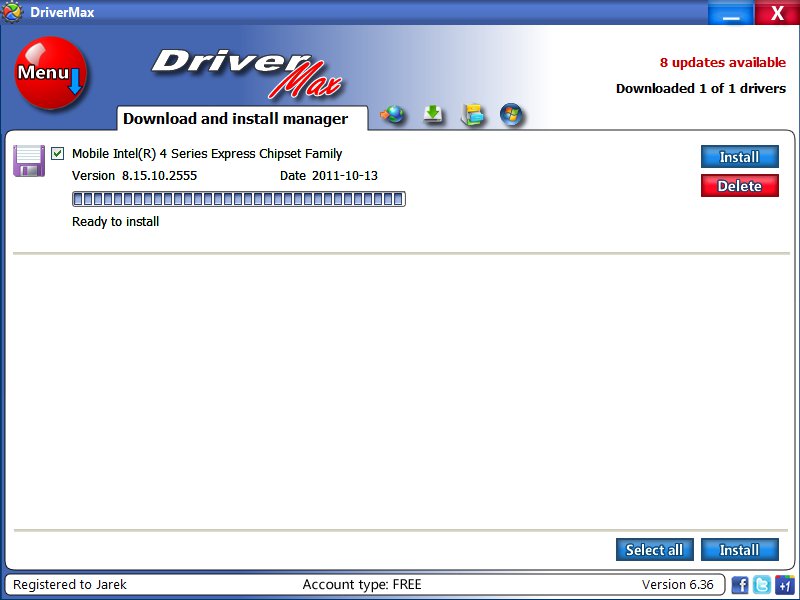Click the Date 2011-10-13 text

(329, 176)
